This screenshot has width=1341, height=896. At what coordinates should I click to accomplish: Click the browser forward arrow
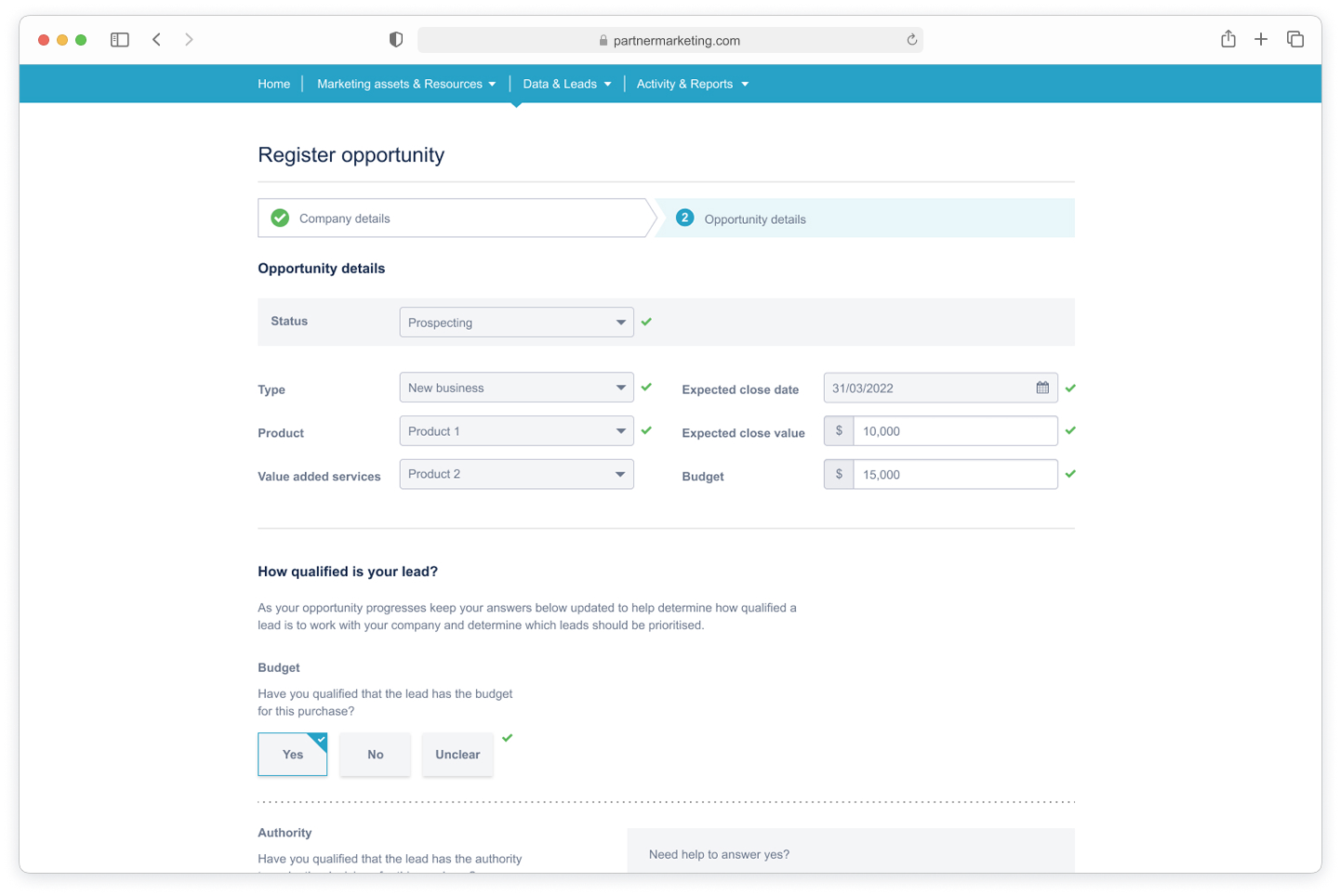[x=189, y=40]
